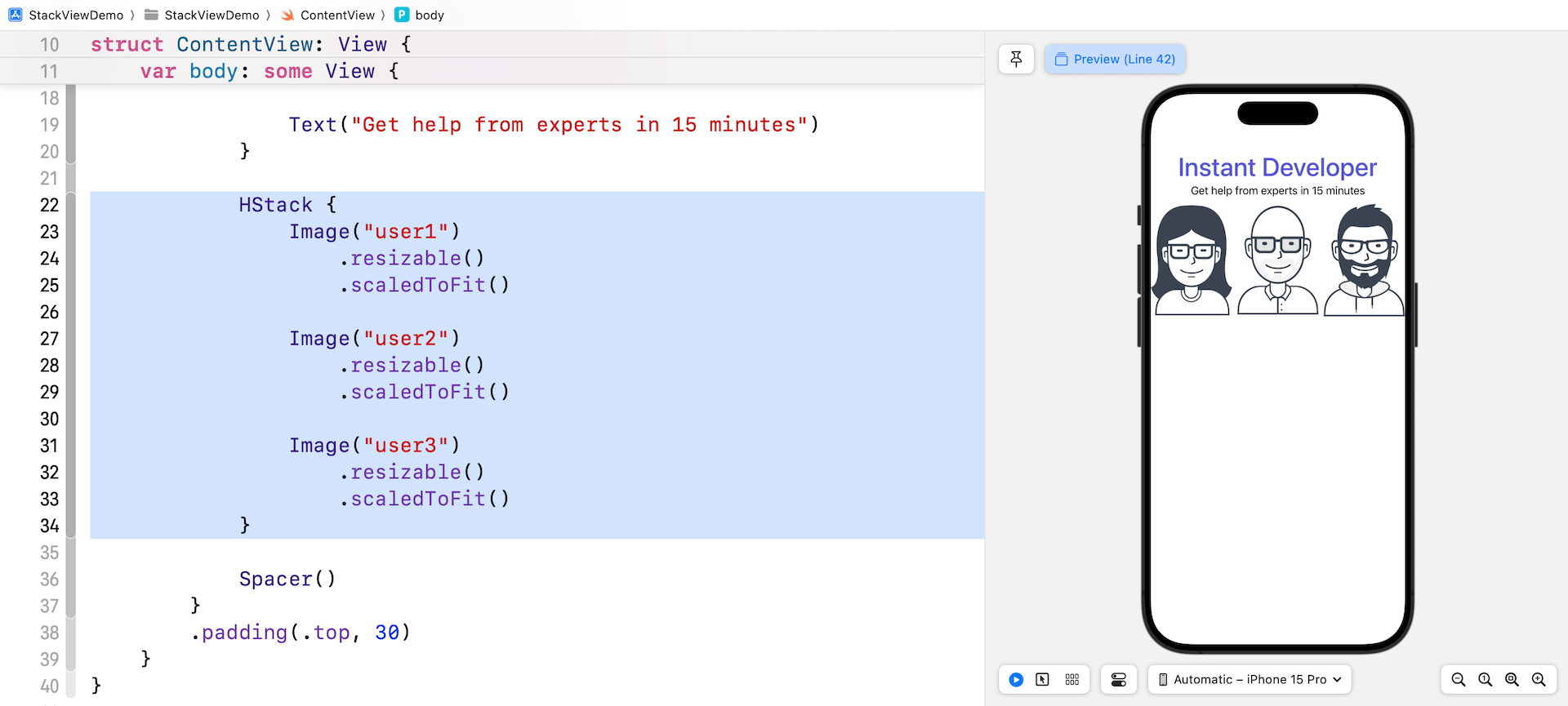Image resolution: width=1568 pixels, height=706 pixels.
Task: Pin the preview with the pin icon
Action: pyautogui.click(x=1016, y=59)
